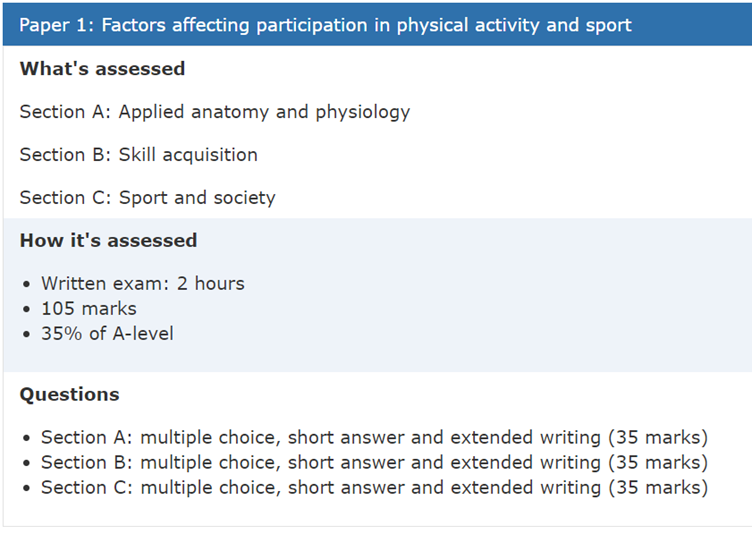Click "Section B: Skill acquisition" line

click(x=139, y=155)
